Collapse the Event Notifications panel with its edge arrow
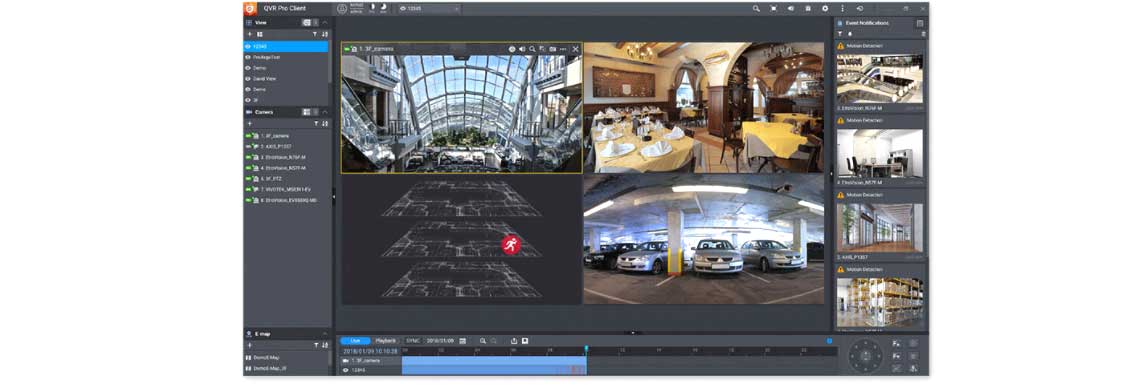Viewport: 1140px width, 386px height. [831, 174]
